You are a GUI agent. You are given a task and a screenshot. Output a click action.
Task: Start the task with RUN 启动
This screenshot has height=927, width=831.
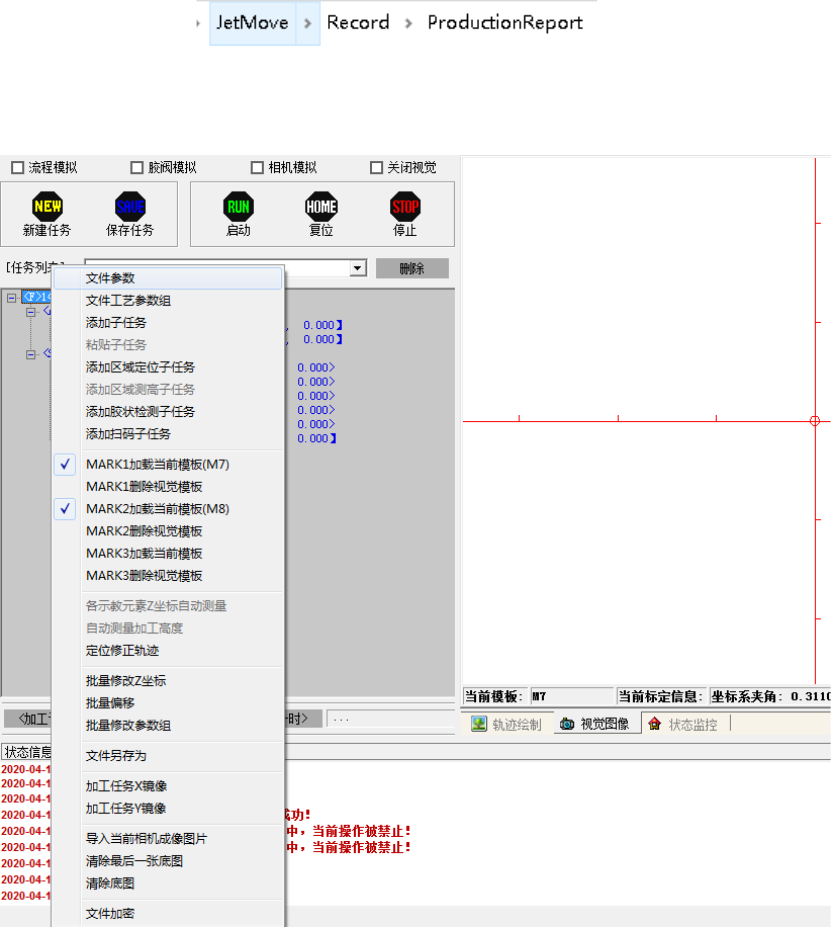238,206
